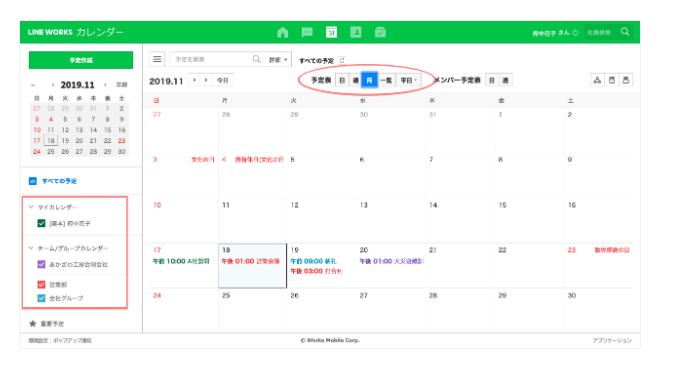Click the blue すべての予定 calendar icon
The width and height of the screenshot is (699, 392).
tap(33, 181)
